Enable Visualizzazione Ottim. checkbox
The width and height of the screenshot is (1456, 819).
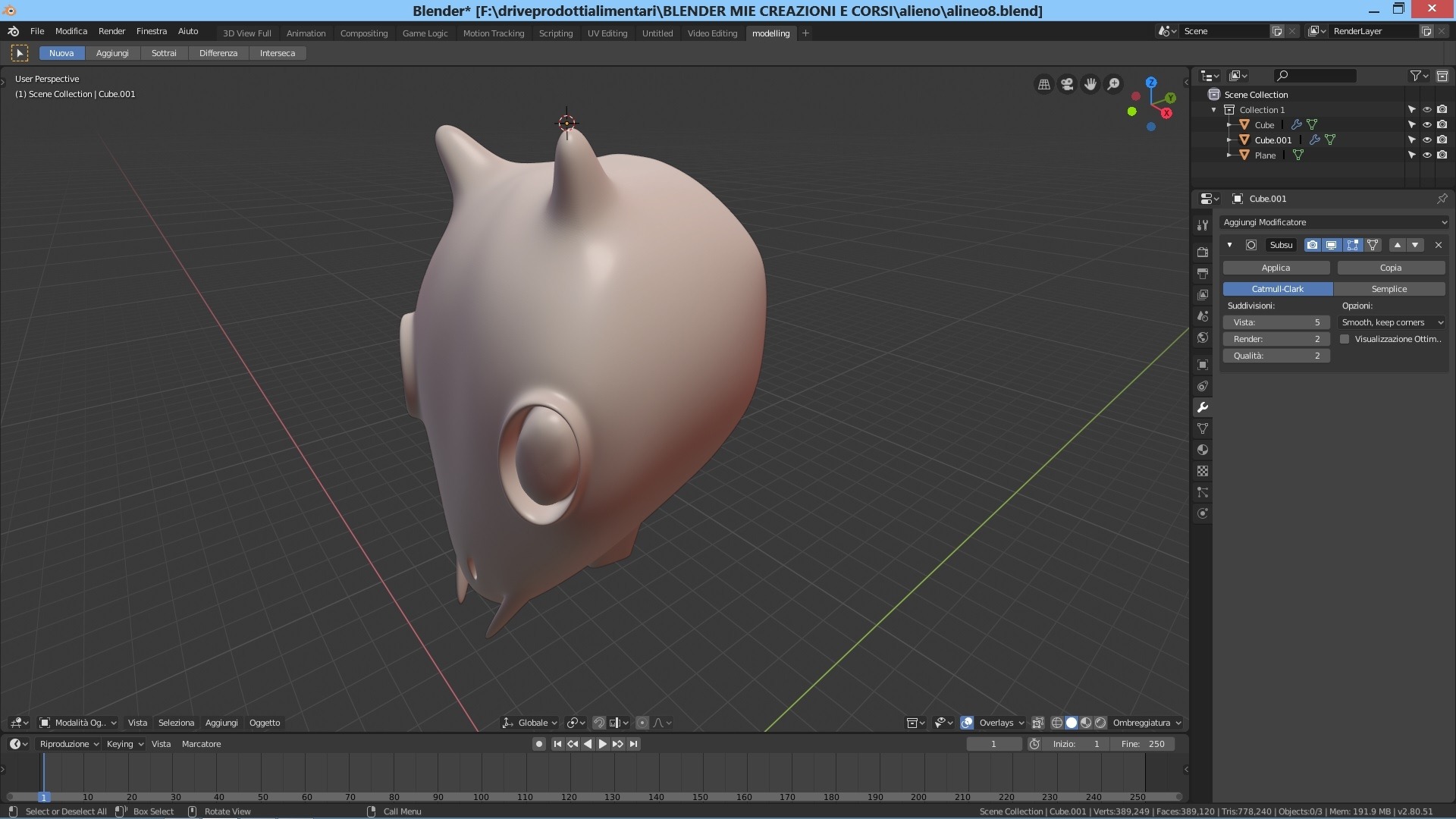(x=1345, y=339)
